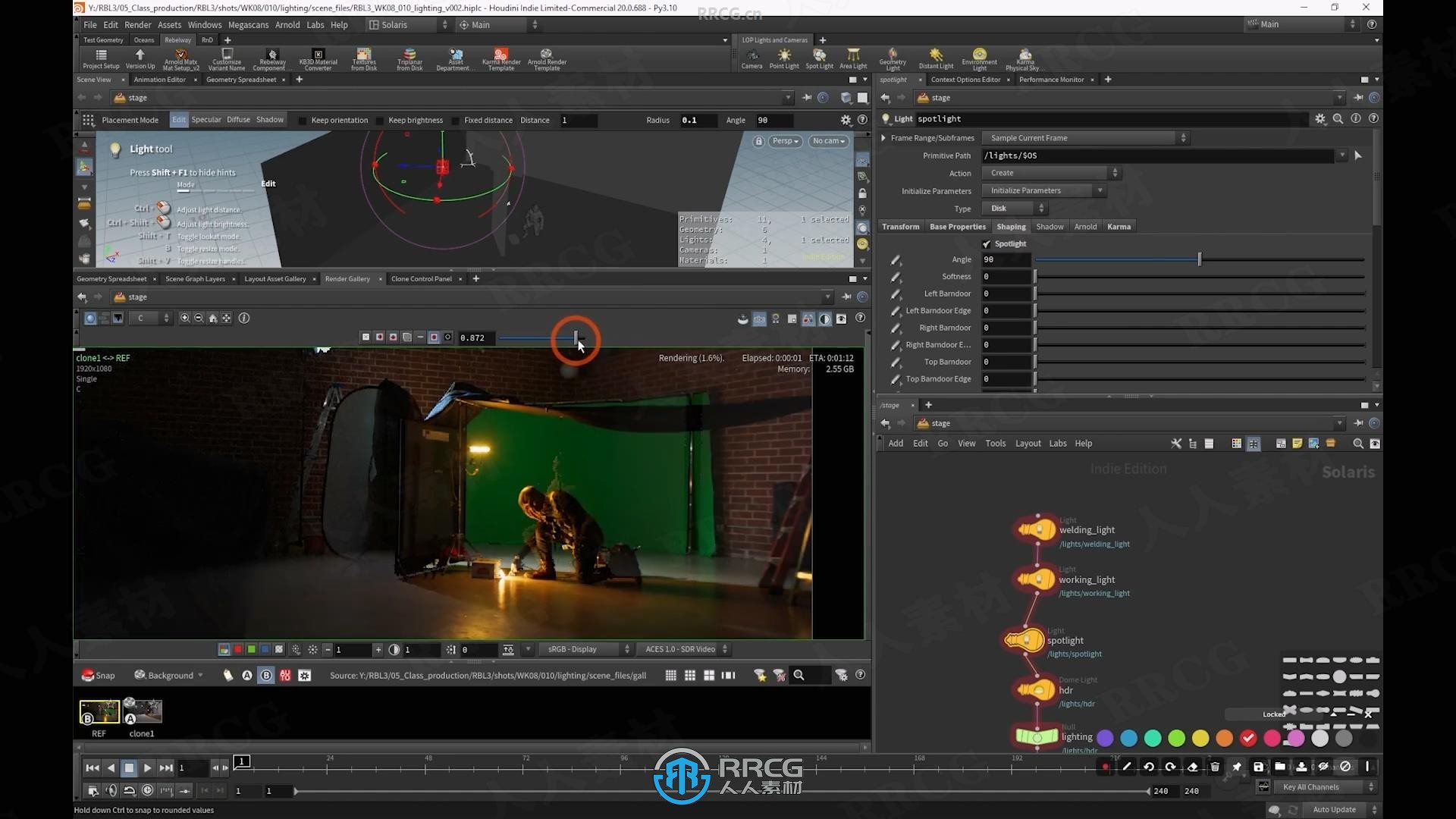Click the light parameter gear icon
Image resolution: width=1456 pixels, height=819 pixels.
pyautogui.click(x=1320, y=119)
